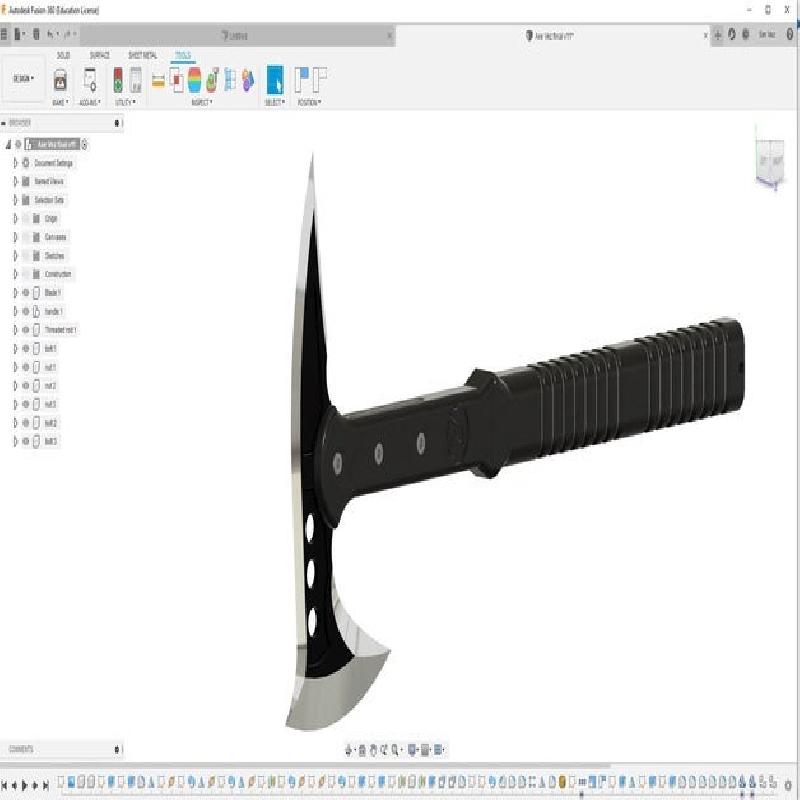
Task: Click the Measure tool in Inspect group
Action: (x=158, y=80)
